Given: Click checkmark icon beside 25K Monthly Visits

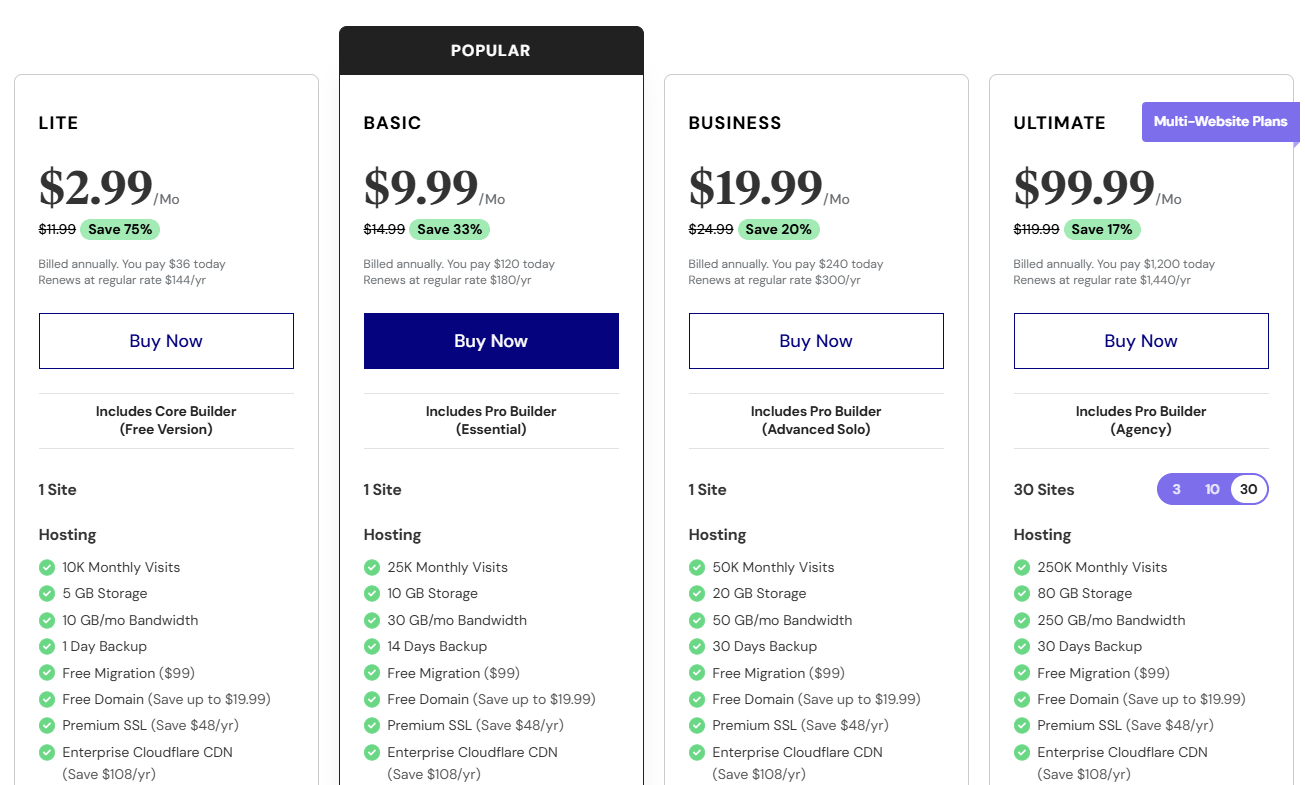Looking at the screenshot, I should point(372,567).
